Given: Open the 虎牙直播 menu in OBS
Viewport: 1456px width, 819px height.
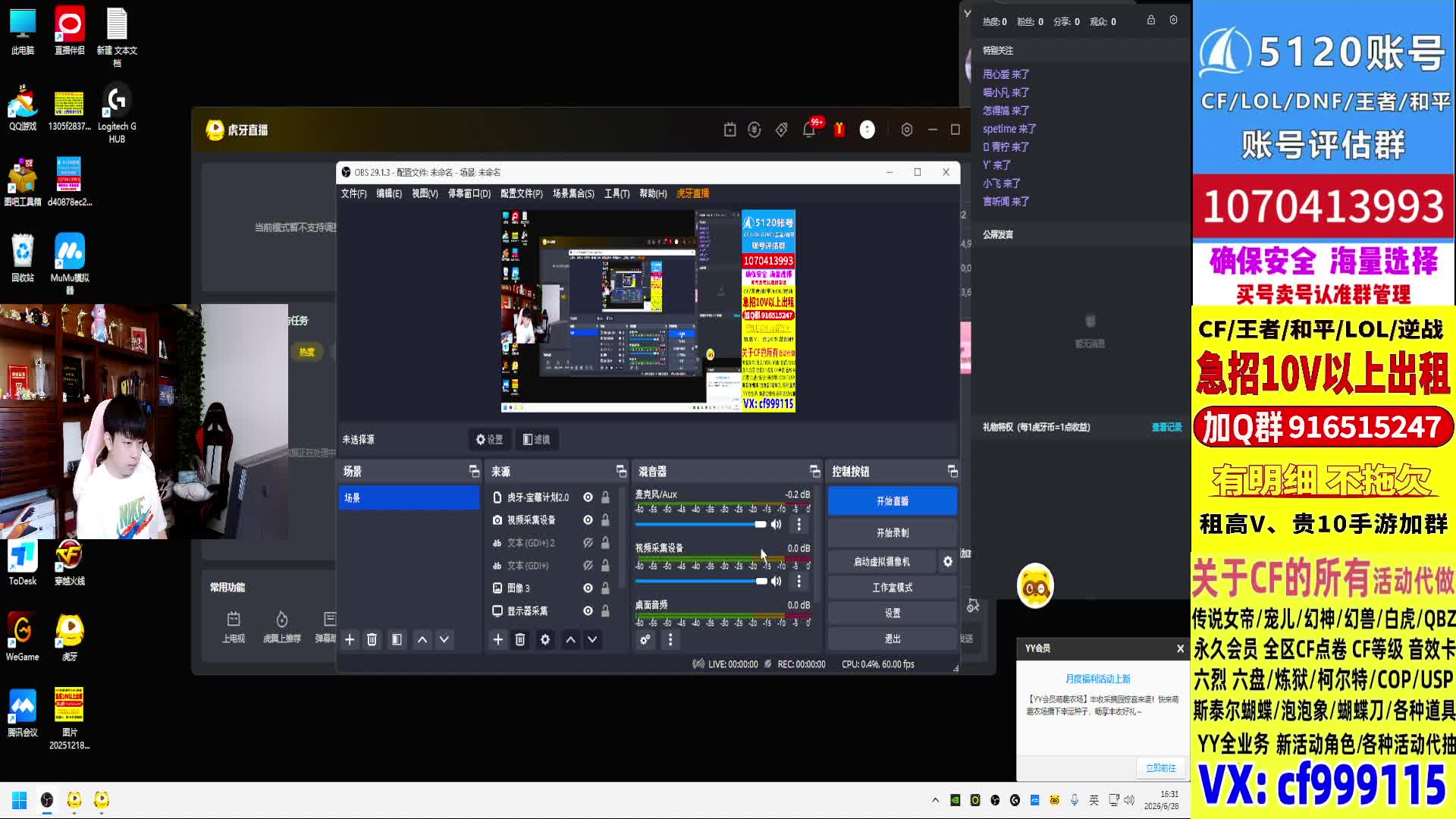Looking at the screenshot, I should (692, 194).
